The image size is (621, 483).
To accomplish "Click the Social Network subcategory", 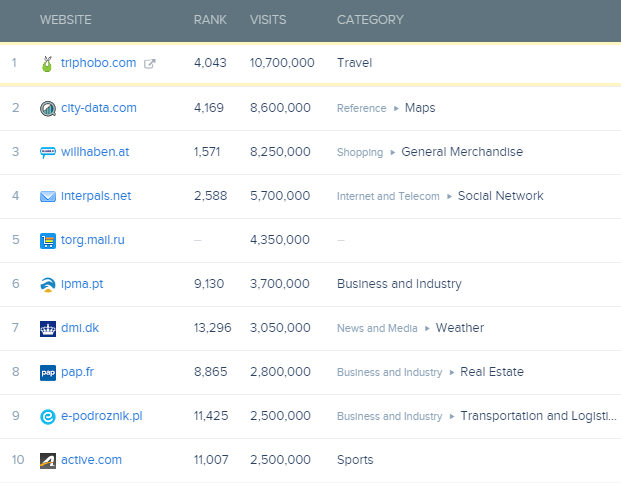I will [500, 196].
